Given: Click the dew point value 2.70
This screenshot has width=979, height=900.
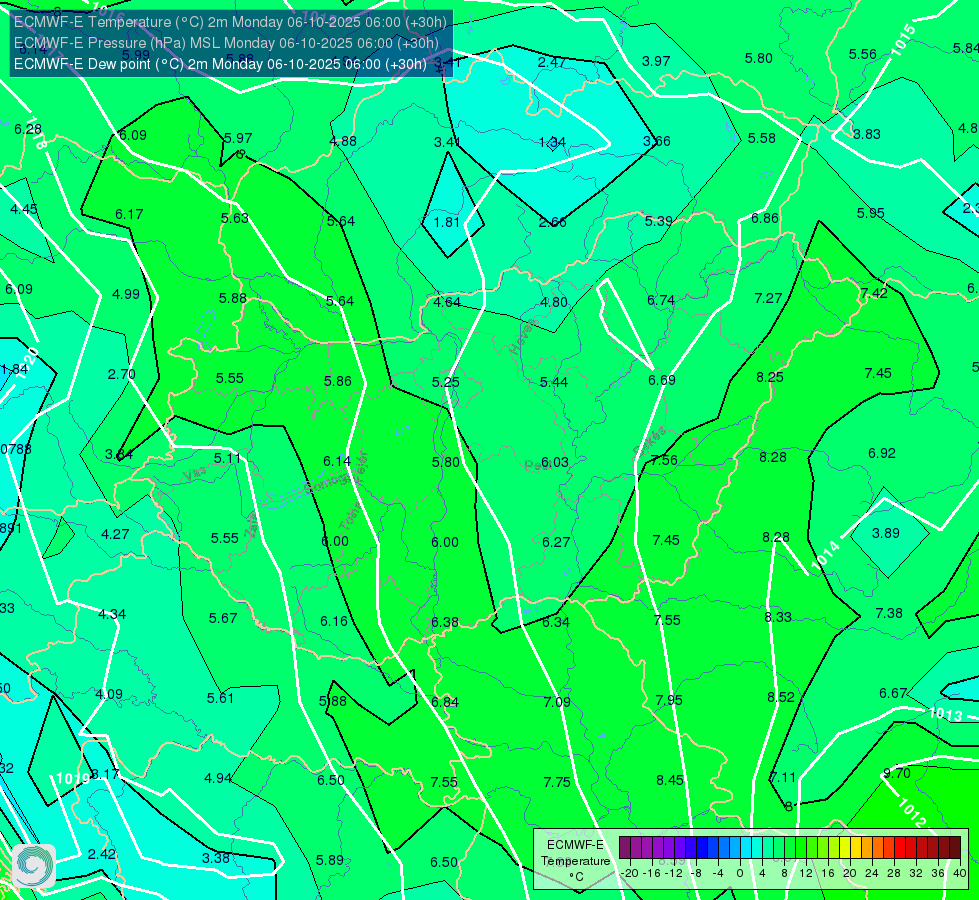Looking at the screenshot, I should (122, 374).
